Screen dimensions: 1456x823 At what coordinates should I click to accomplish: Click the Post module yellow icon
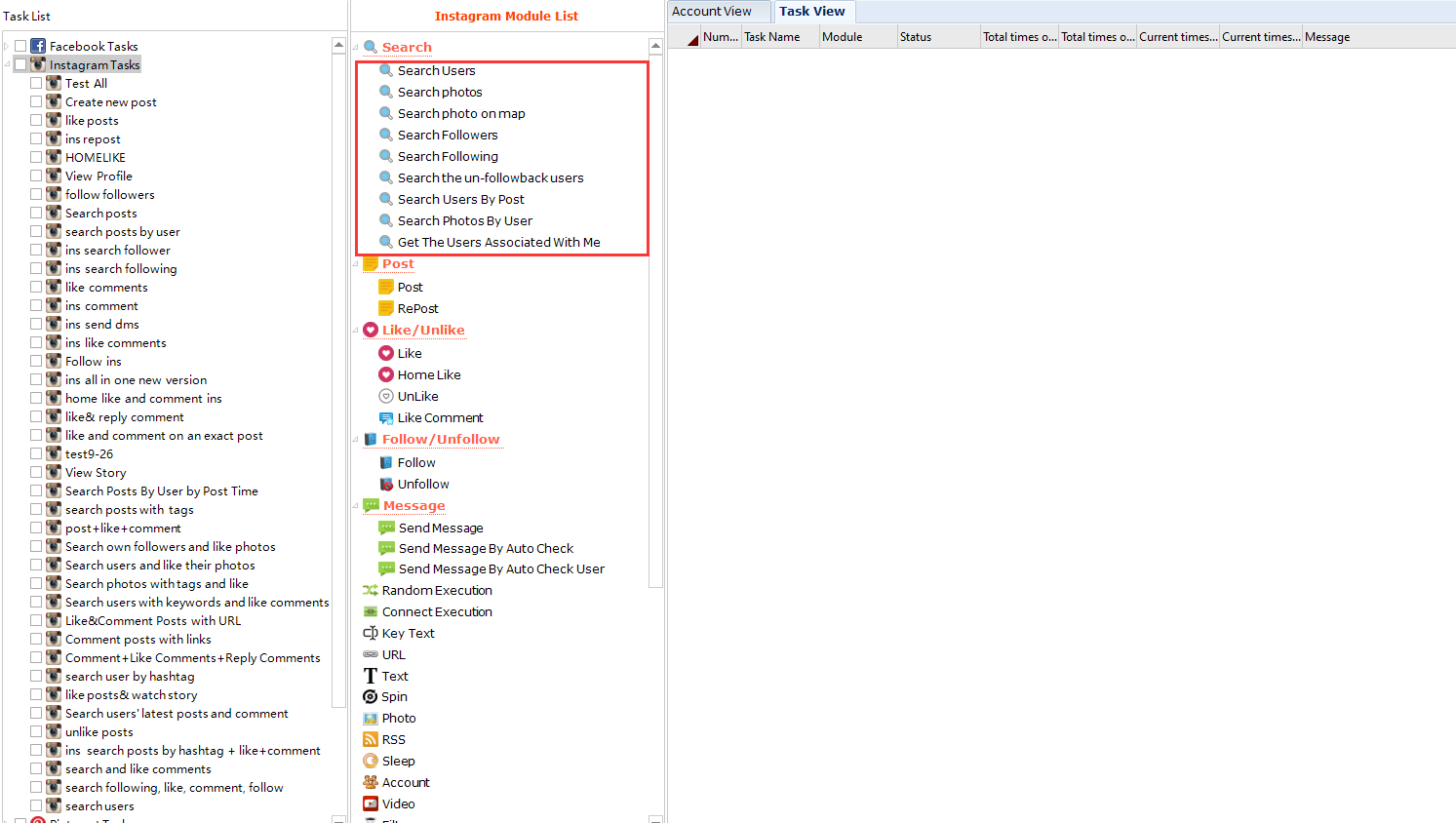(386, 287)
